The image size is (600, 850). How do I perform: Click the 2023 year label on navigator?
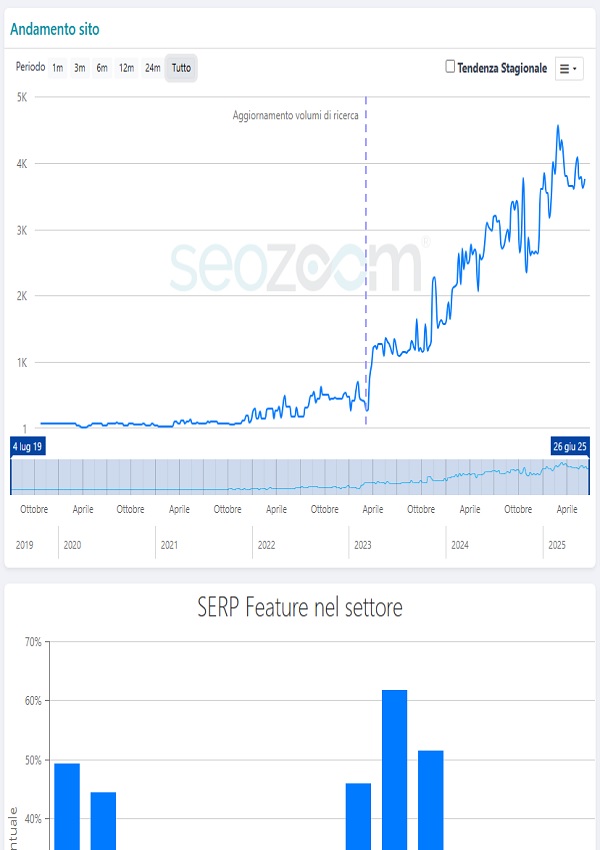coord(363,546)
